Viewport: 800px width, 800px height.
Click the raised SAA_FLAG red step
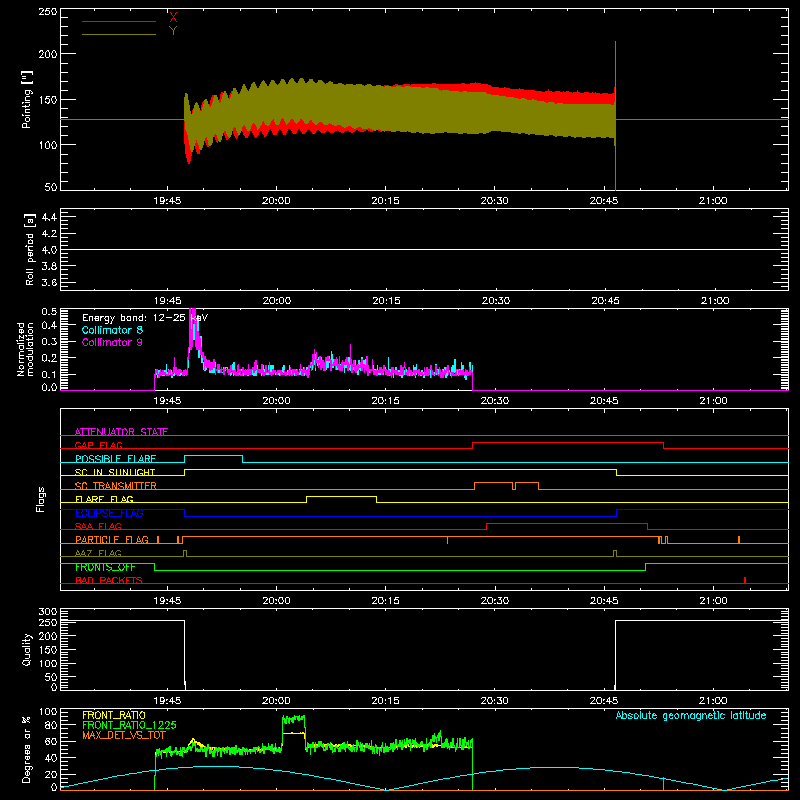[x=567, y=523]
